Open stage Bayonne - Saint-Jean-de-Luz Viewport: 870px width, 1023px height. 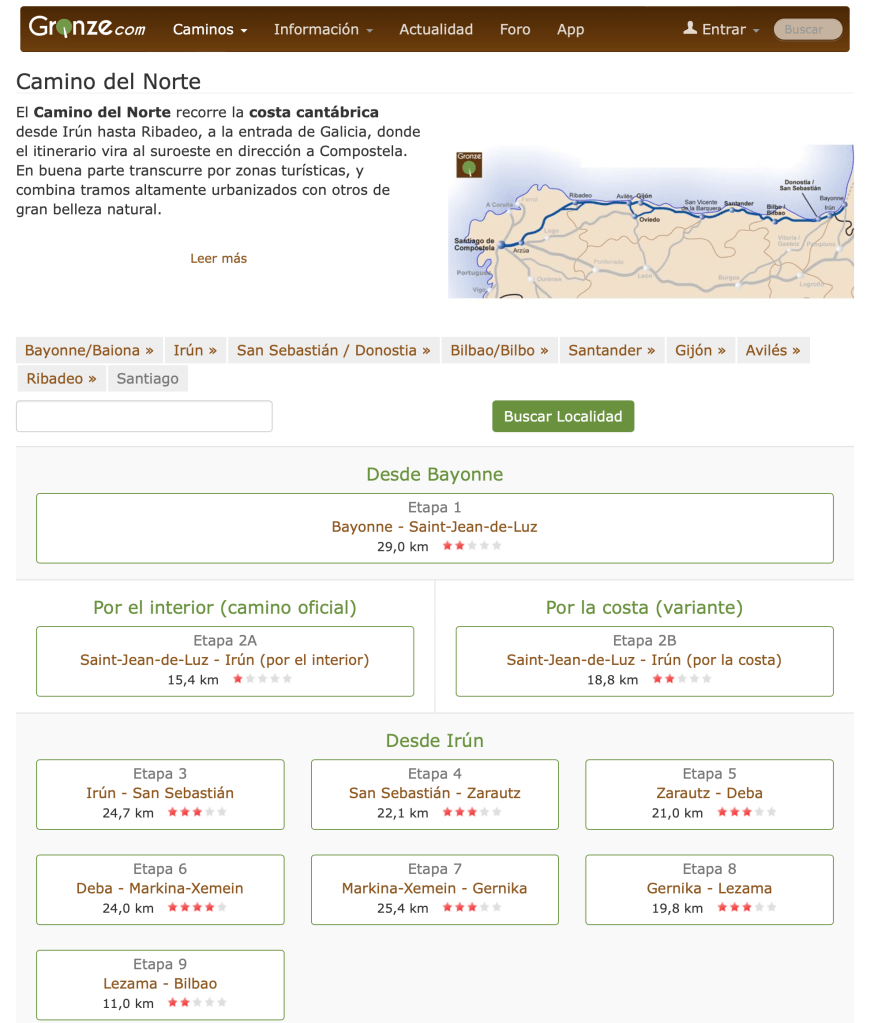pos(434,527)
